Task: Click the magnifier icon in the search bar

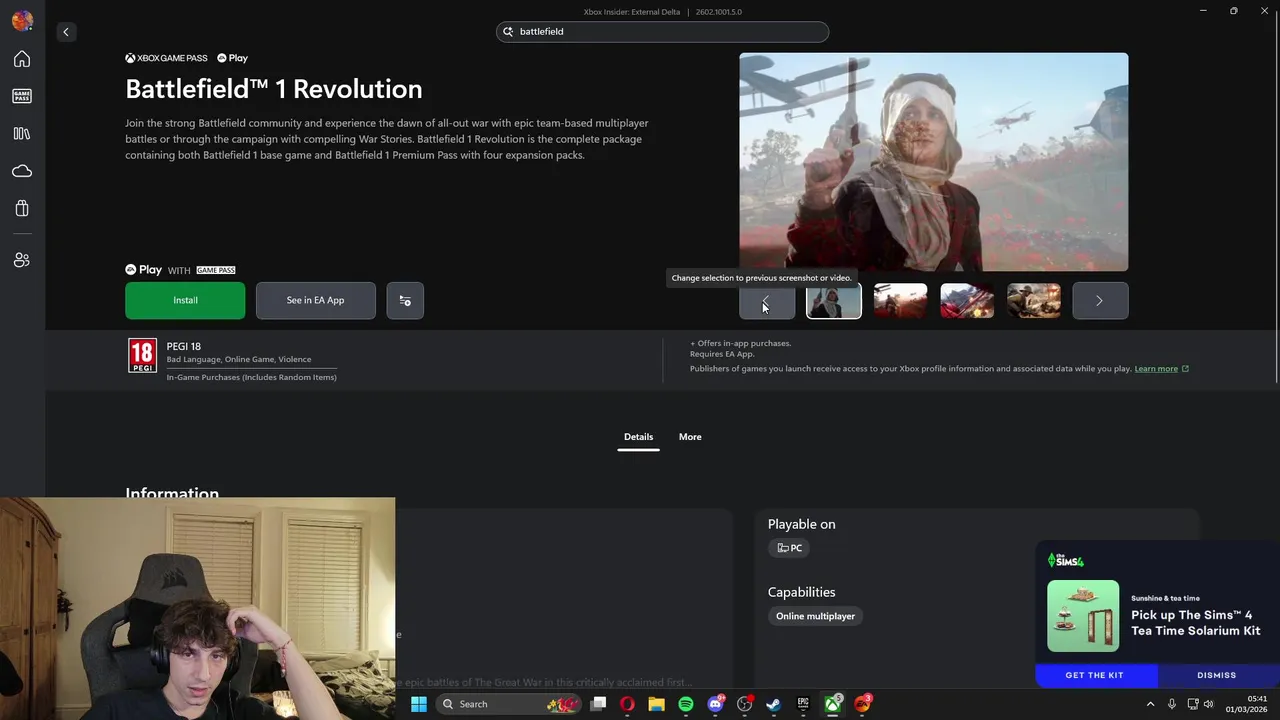Action: 508,32
